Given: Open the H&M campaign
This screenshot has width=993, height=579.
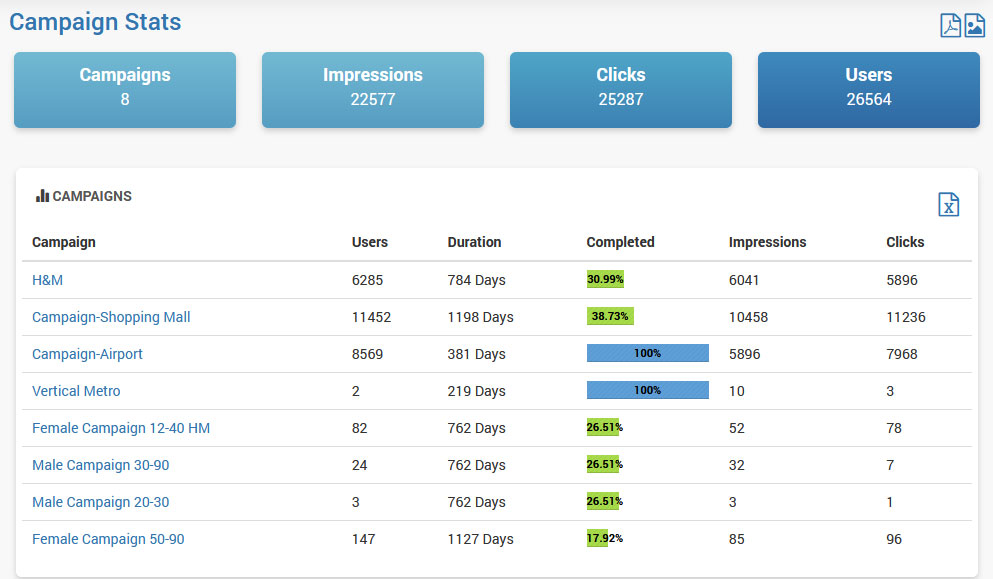Looking at the screenshot, I should pos(47,280).
